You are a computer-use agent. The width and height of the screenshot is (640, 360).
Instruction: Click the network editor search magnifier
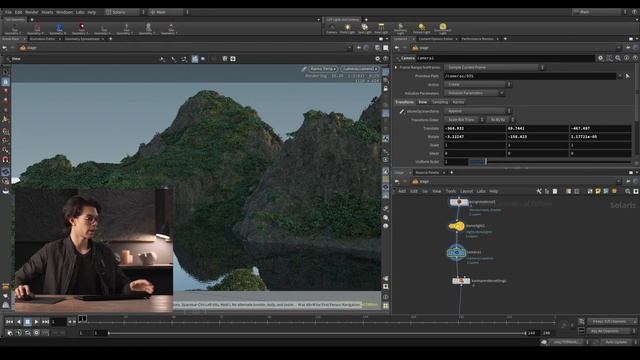pos(628,191)
